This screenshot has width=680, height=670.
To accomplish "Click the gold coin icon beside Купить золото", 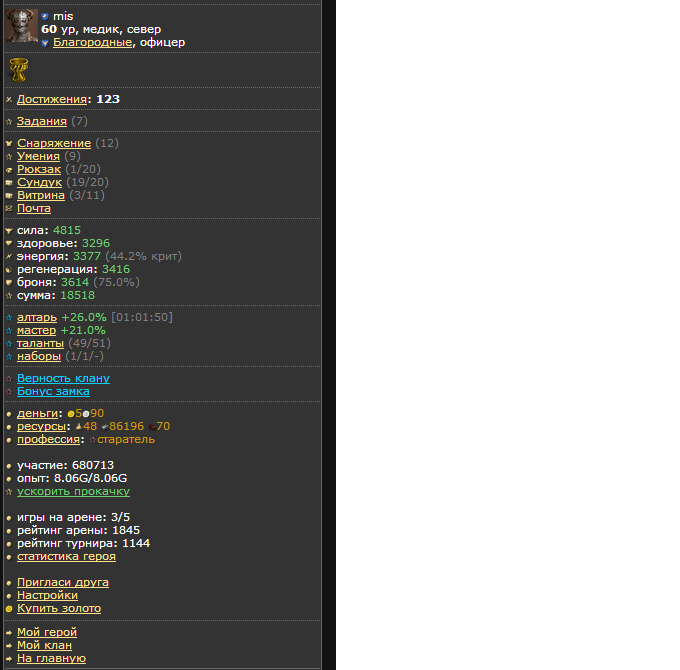I will coord(9,609).
